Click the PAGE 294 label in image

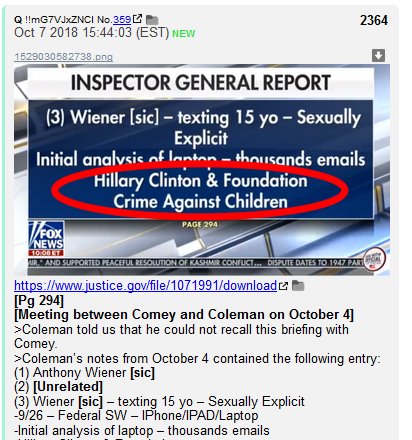pos(200,225)
